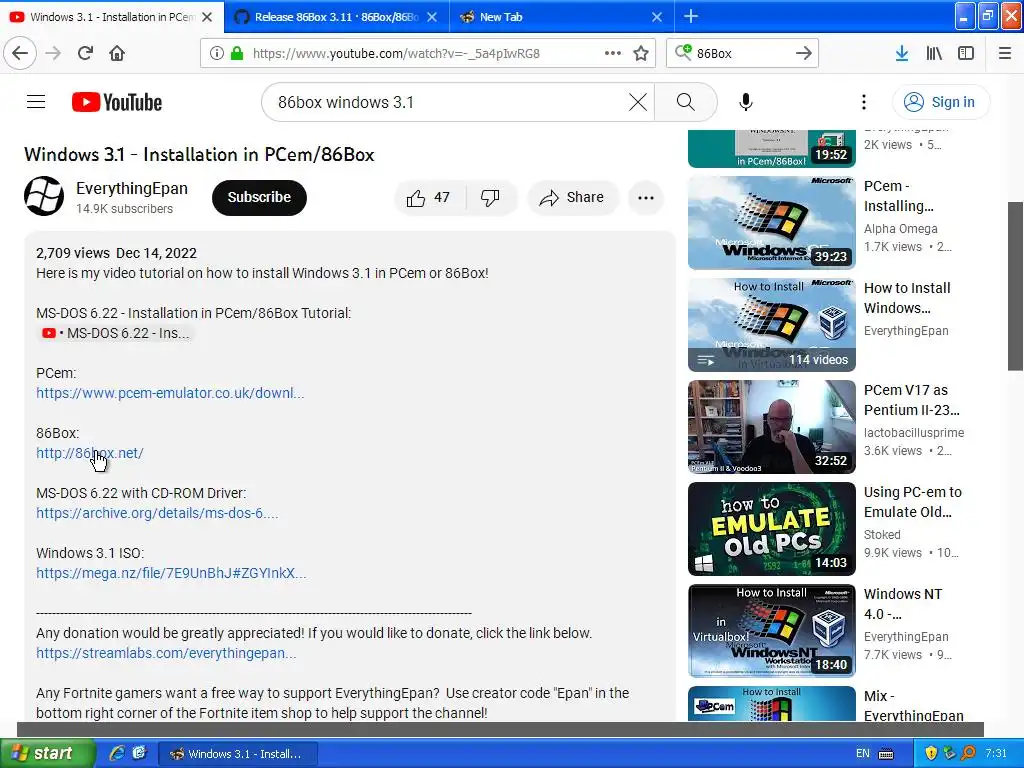
Task: Toggle the browser sidebar icon
Action: click(966, 53)
